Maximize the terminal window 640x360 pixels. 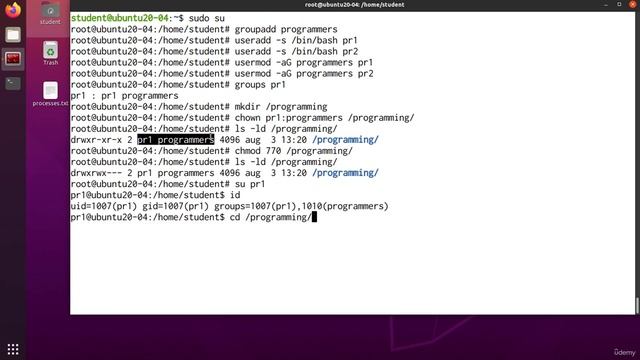[619, 4]
